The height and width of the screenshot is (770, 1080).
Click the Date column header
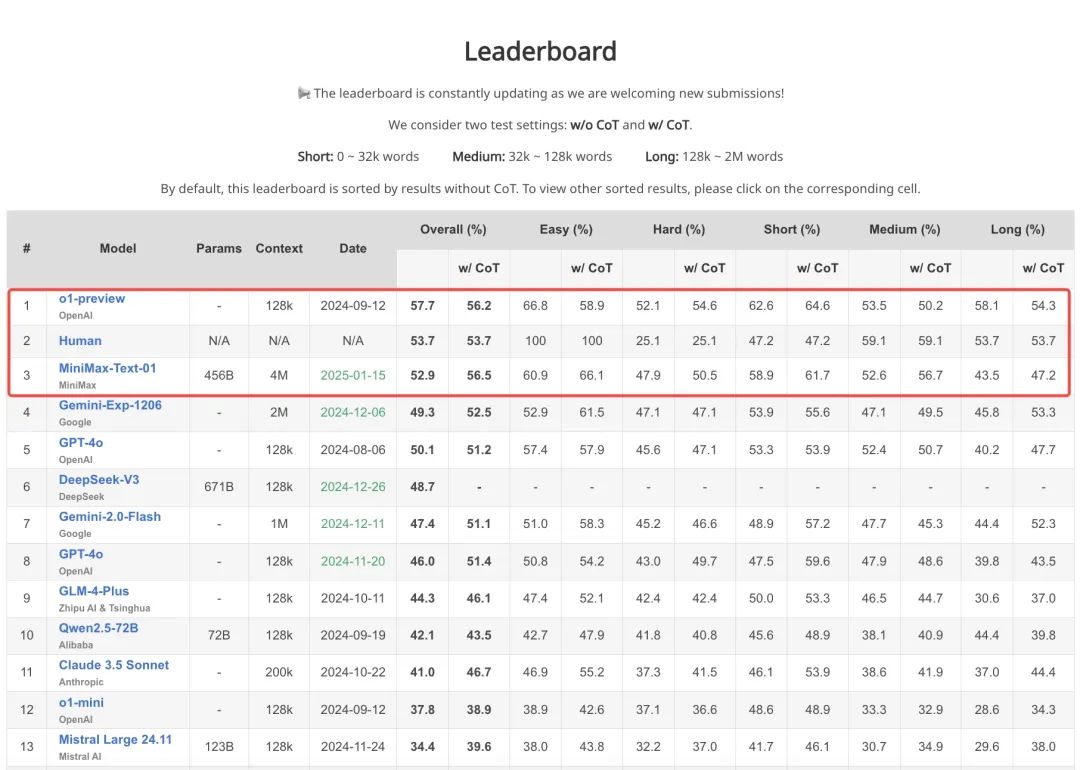[353, 249]
